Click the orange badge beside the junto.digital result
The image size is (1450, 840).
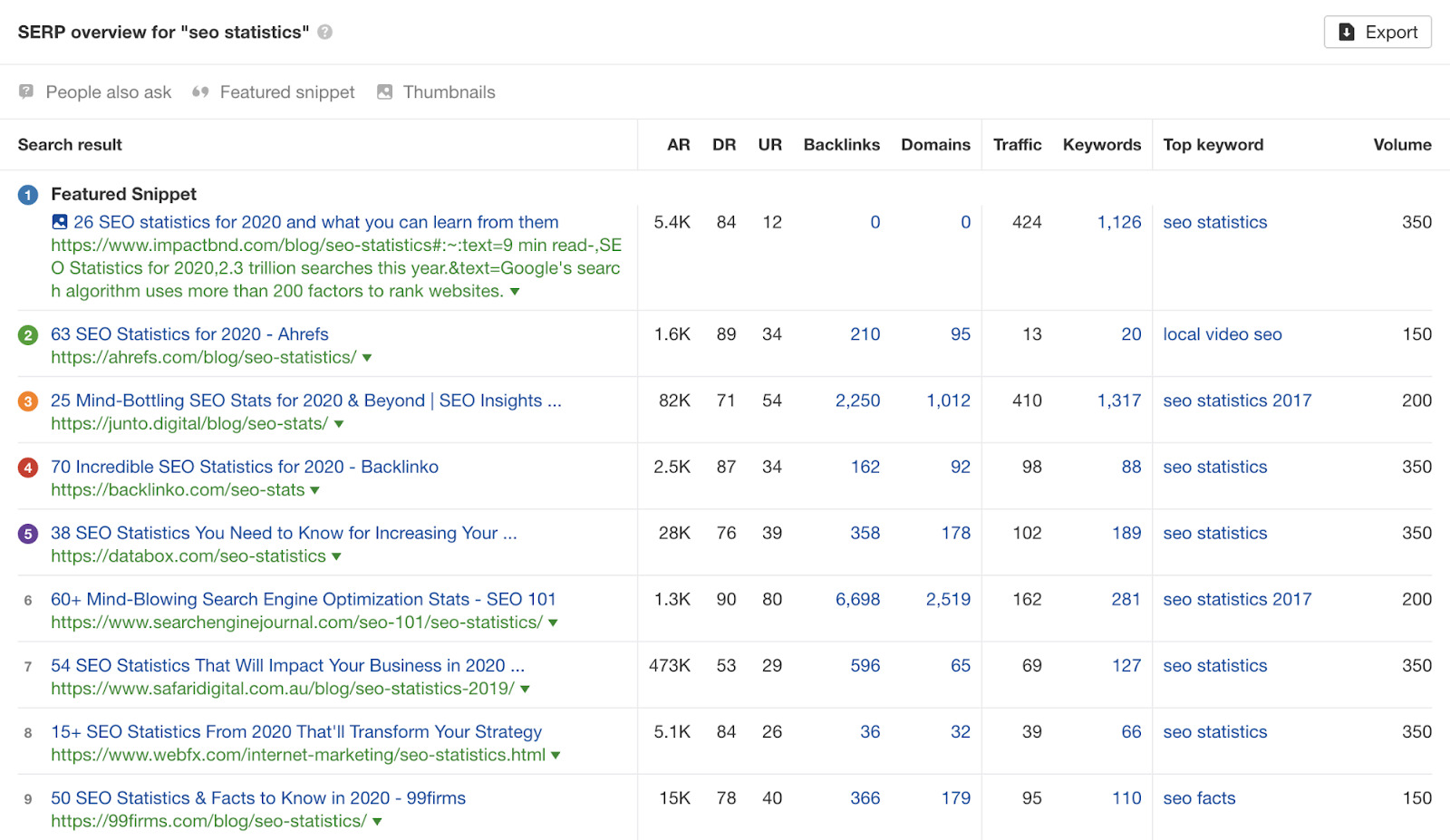27,401
